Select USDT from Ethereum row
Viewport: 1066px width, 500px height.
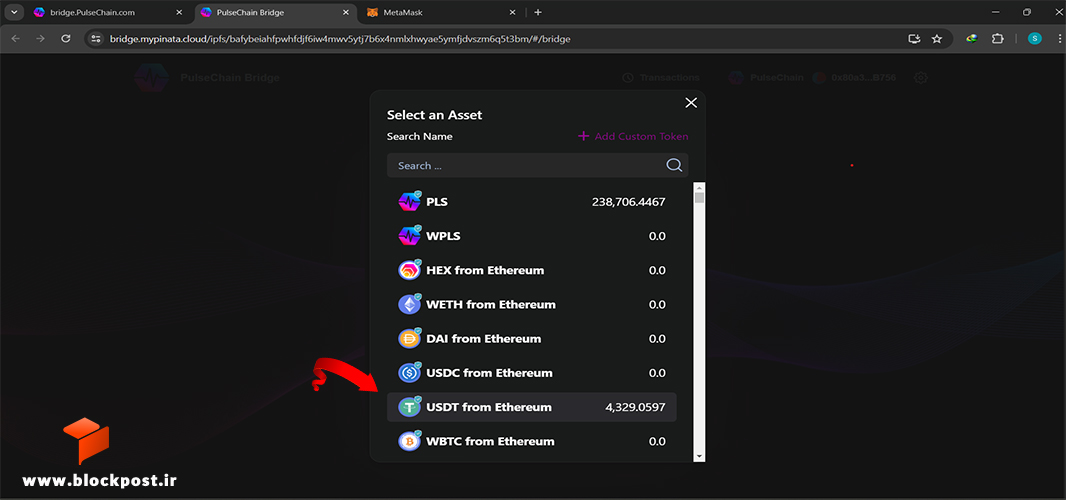coord(532,407)
